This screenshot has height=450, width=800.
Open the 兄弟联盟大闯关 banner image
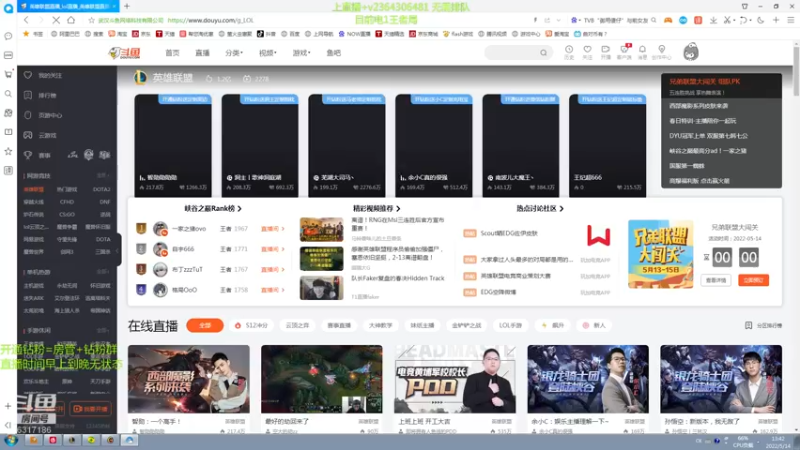661,254
